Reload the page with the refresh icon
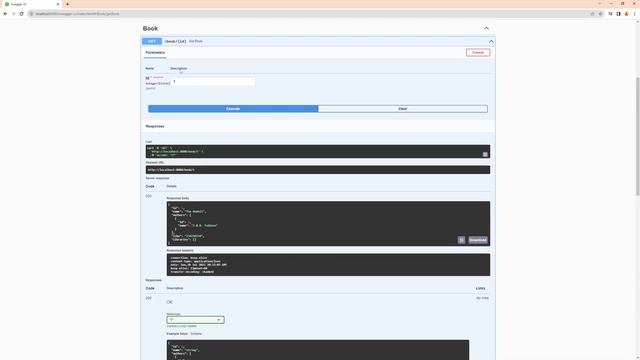Image resolution: width=640 pixels, height=360 pixels. [21, 13]
